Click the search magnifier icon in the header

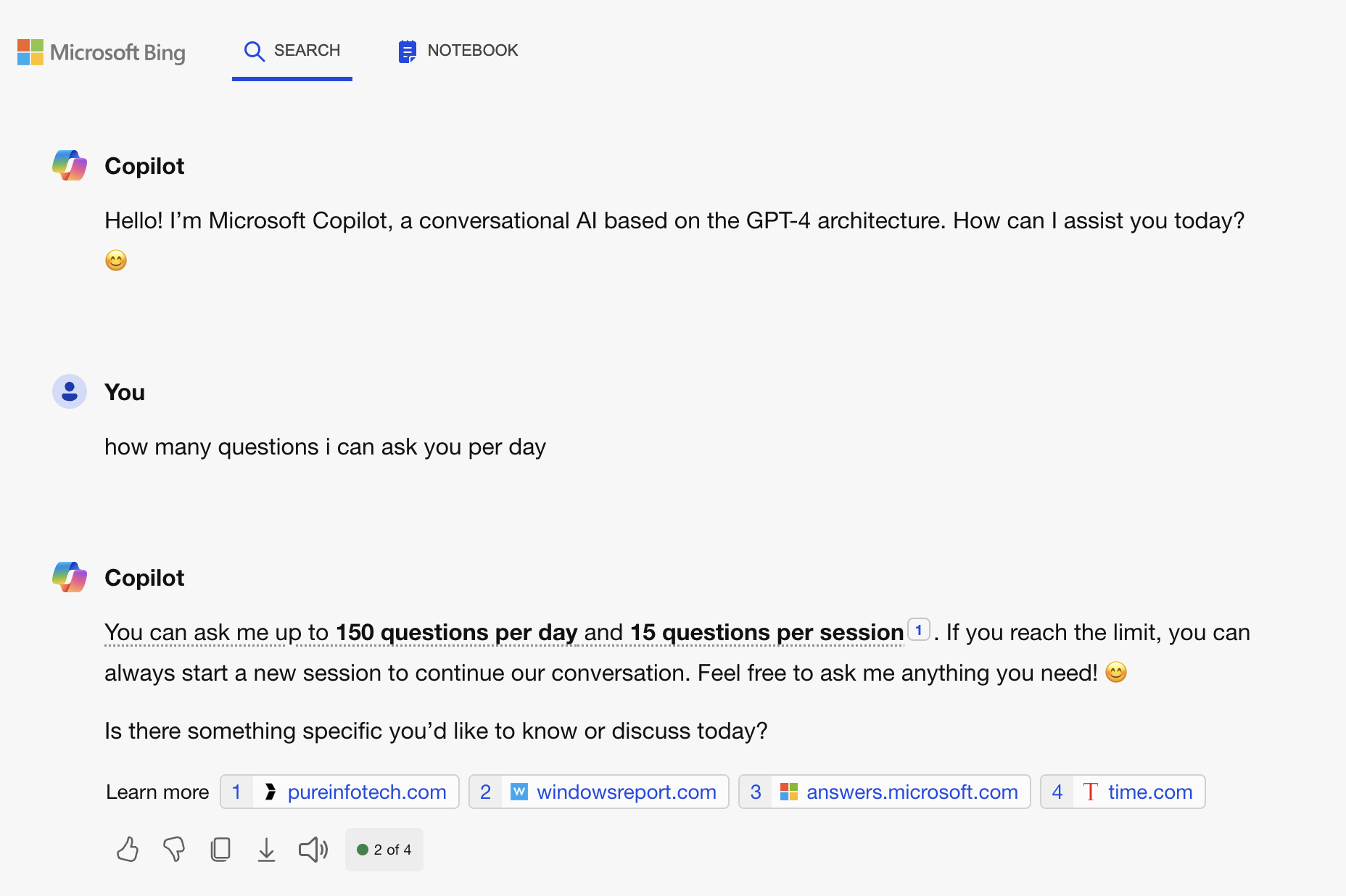(255, 51)
